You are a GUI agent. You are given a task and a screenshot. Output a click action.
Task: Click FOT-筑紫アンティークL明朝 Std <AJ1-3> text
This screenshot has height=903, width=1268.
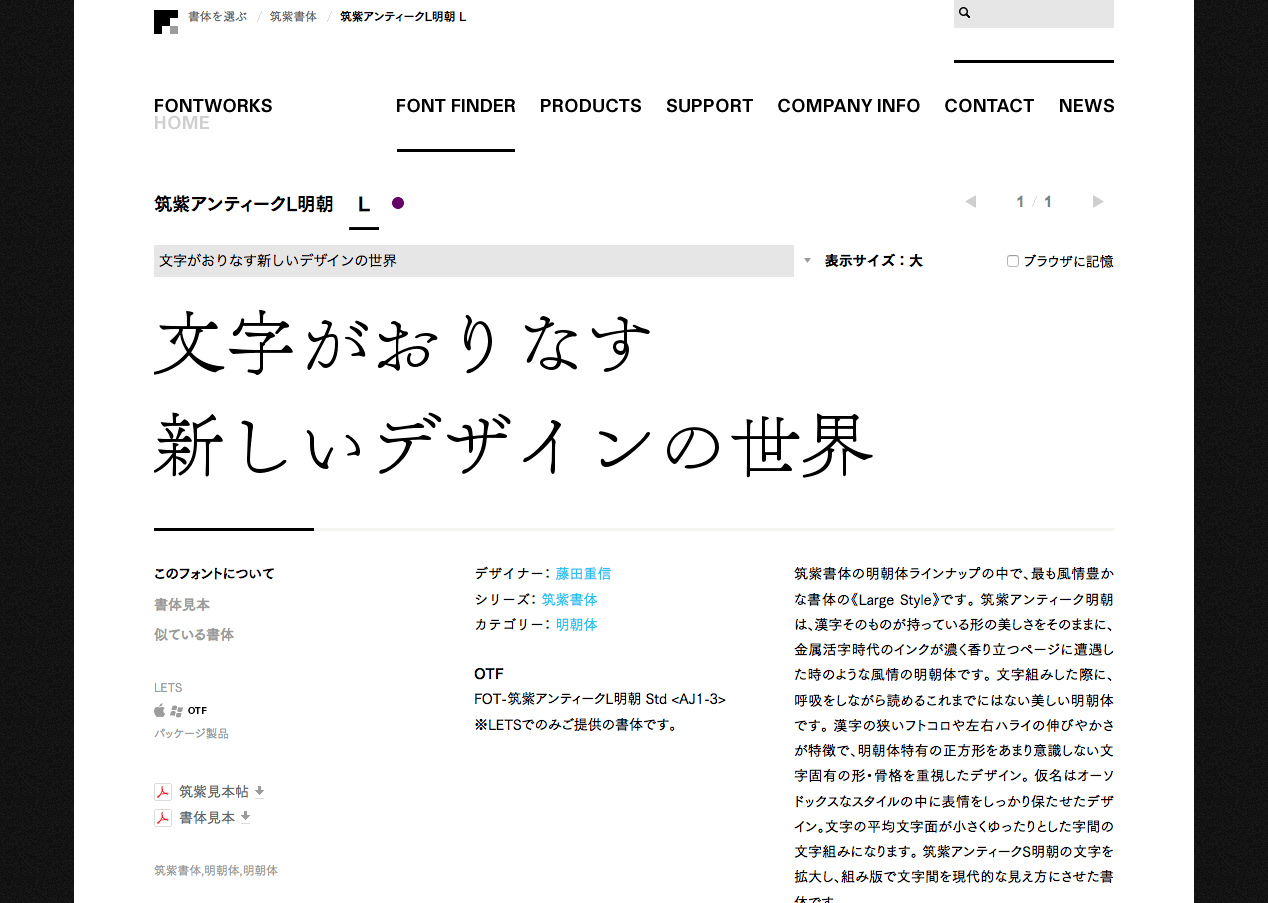pyautogui.click(x=600, y=699)
